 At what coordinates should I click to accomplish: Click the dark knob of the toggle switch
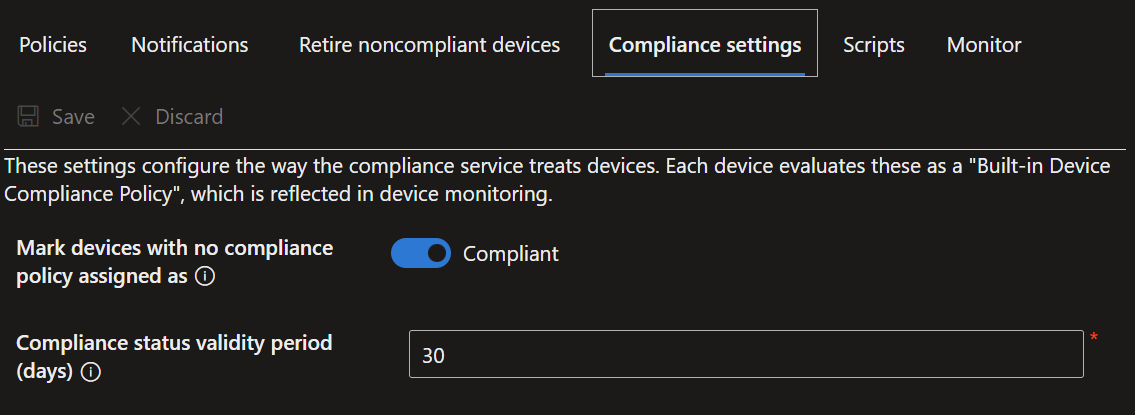(x=436, y=253)
